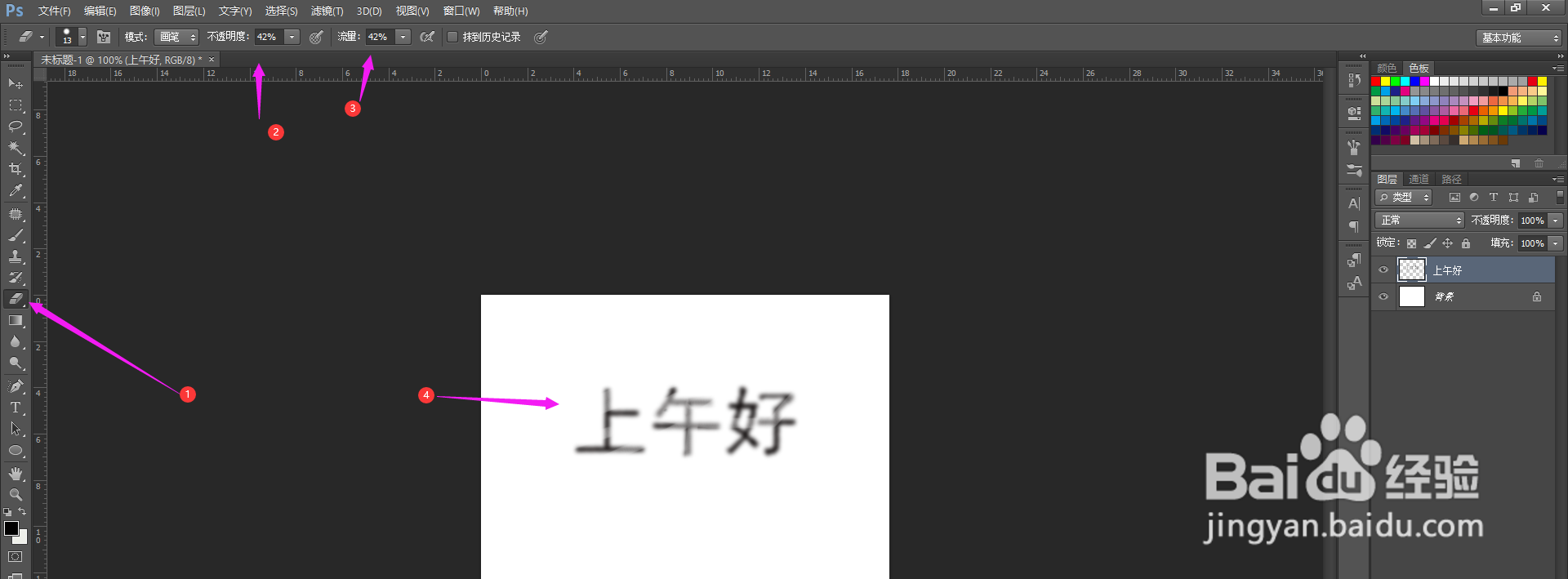Toggle the Brush panel button
The image size is (1568, 579).
coord(104,37)
